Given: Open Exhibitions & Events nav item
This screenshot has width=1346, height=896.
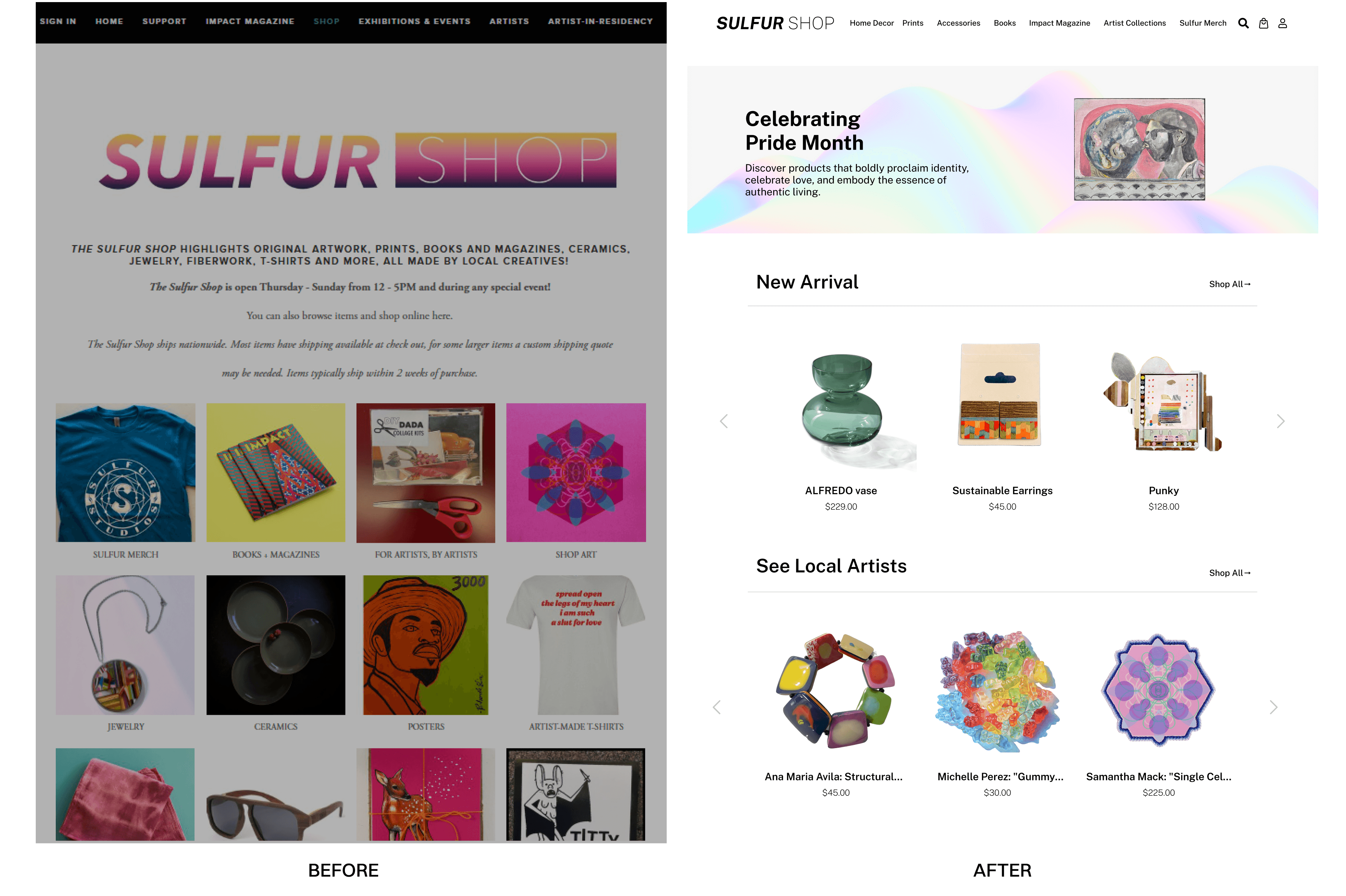Looking at the screenshot, I should tap(414, 21).
